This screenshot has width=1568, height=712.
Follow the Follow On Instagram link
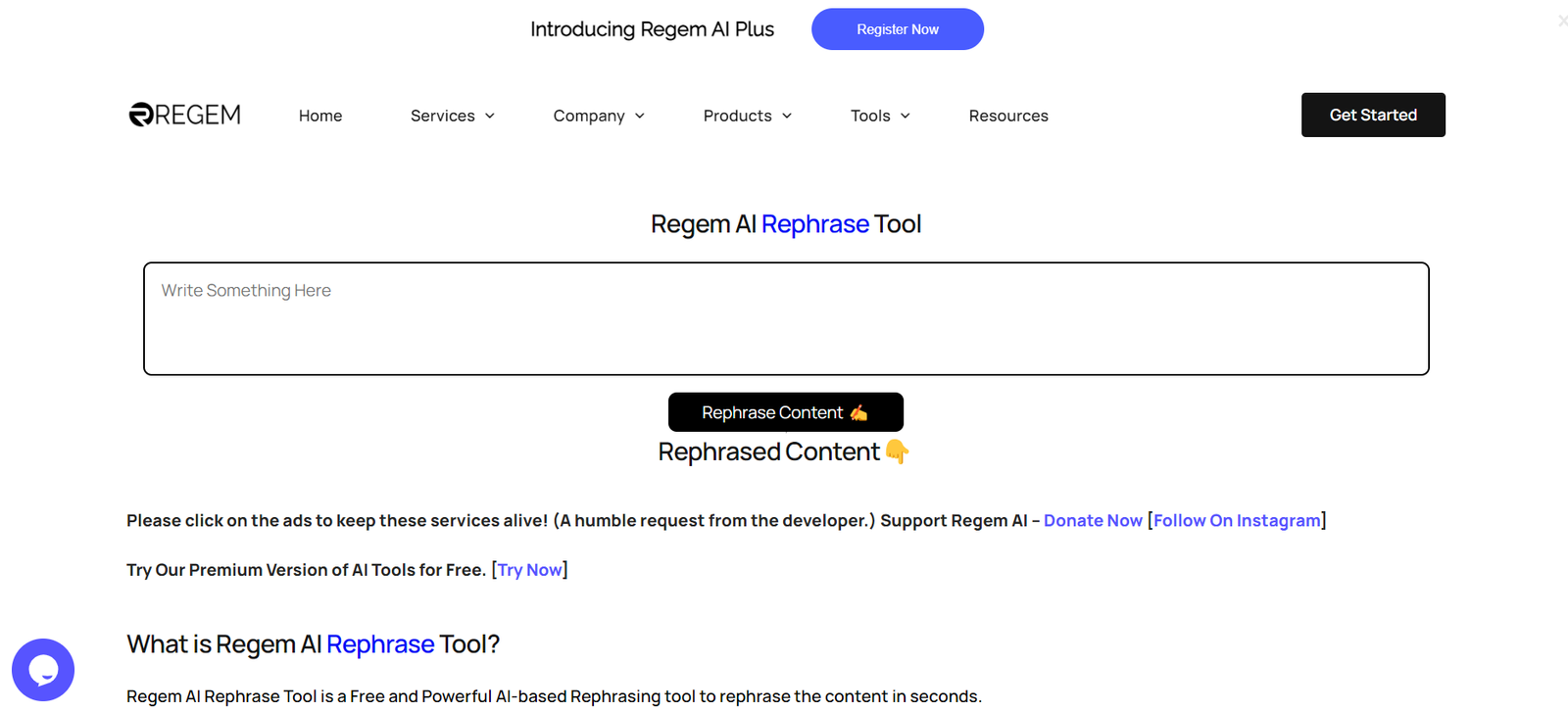pos(1237,521)
